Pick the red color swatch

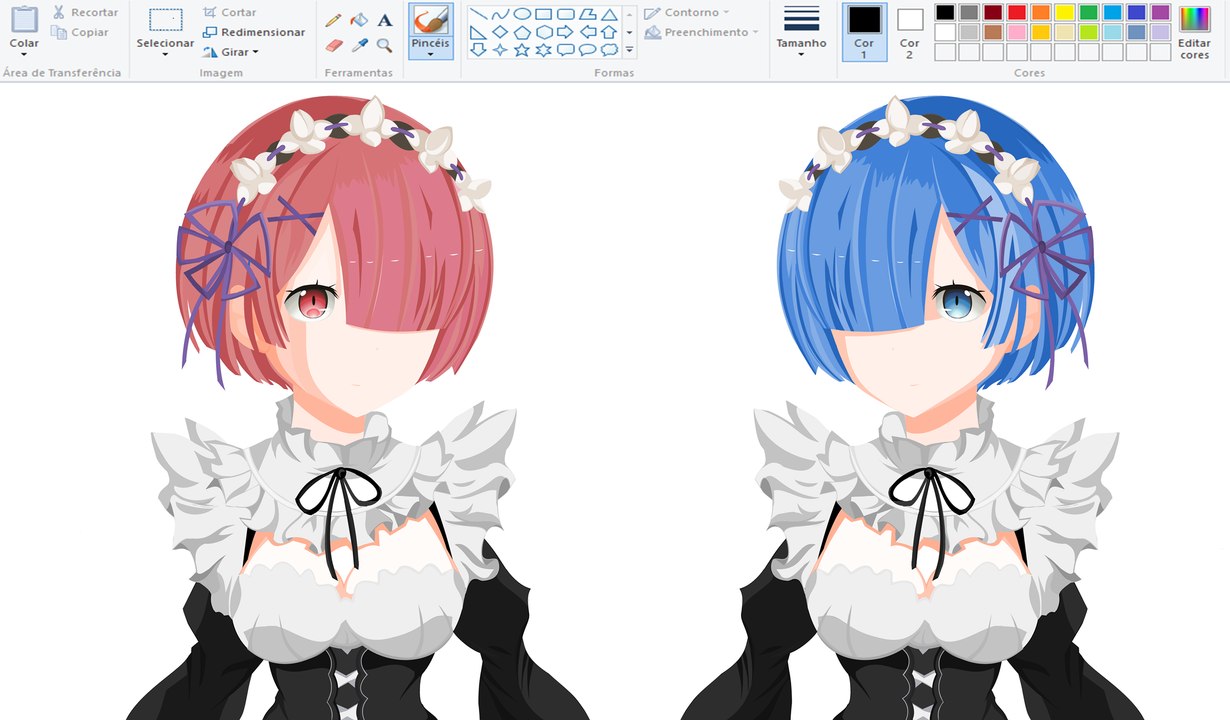[x=1017, y=13]
